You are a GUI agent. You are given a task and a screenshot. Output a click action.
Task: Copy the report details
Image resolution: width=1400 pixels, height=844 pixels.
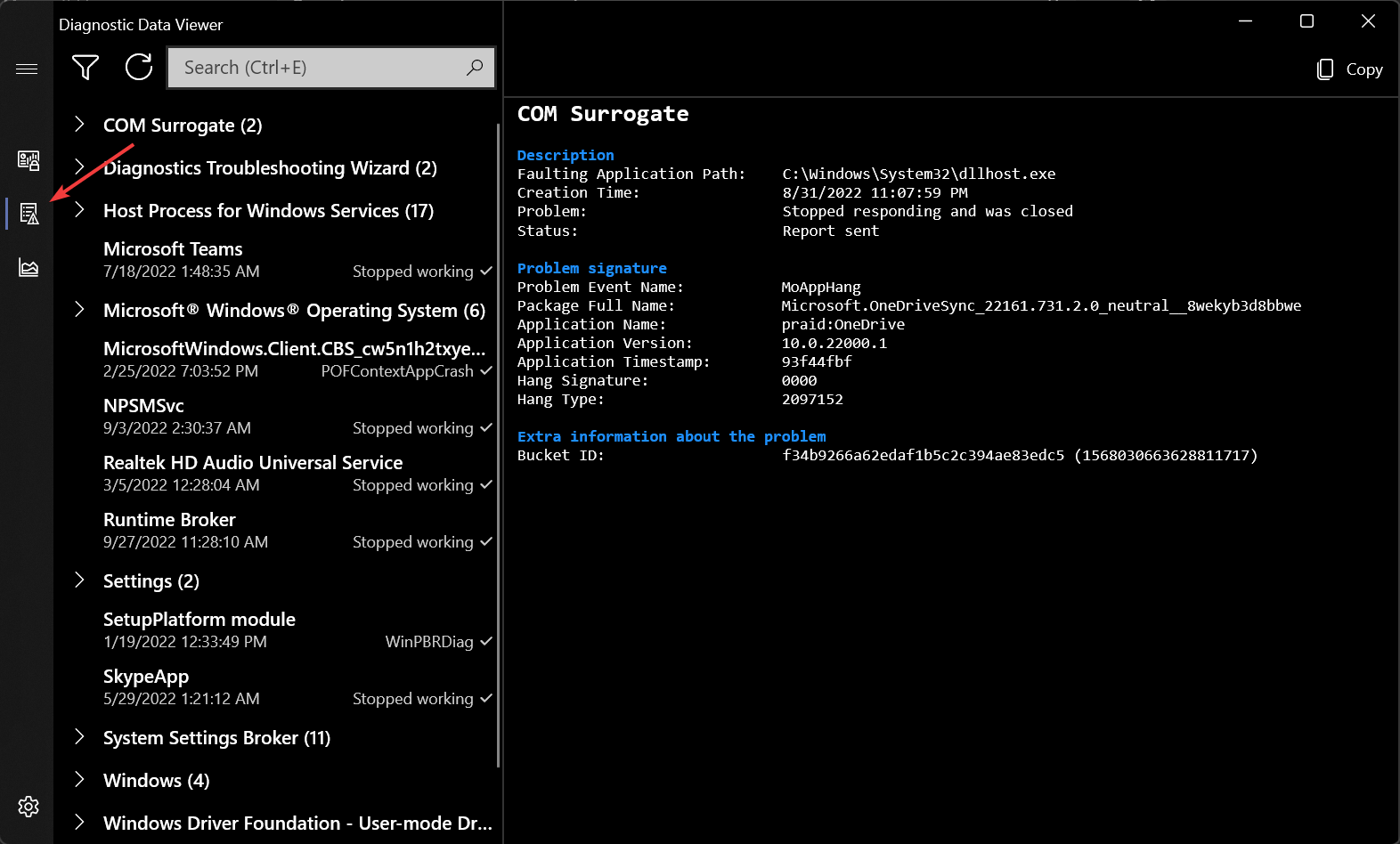point(1349,69)
